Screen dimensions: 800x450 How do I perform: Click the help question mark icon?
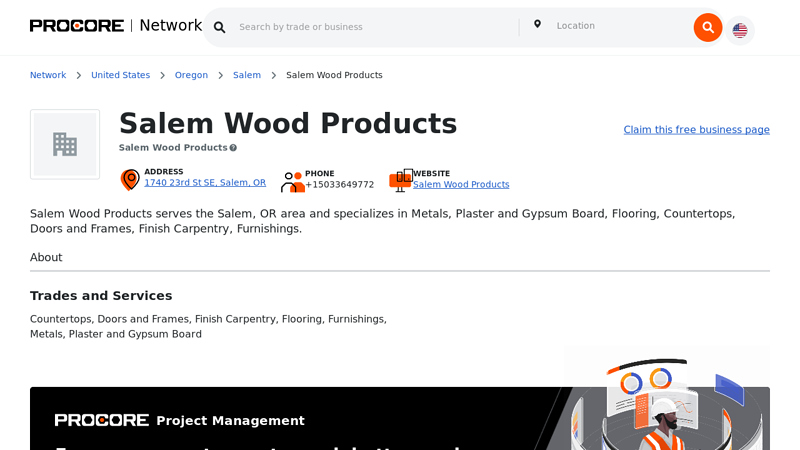233,148
